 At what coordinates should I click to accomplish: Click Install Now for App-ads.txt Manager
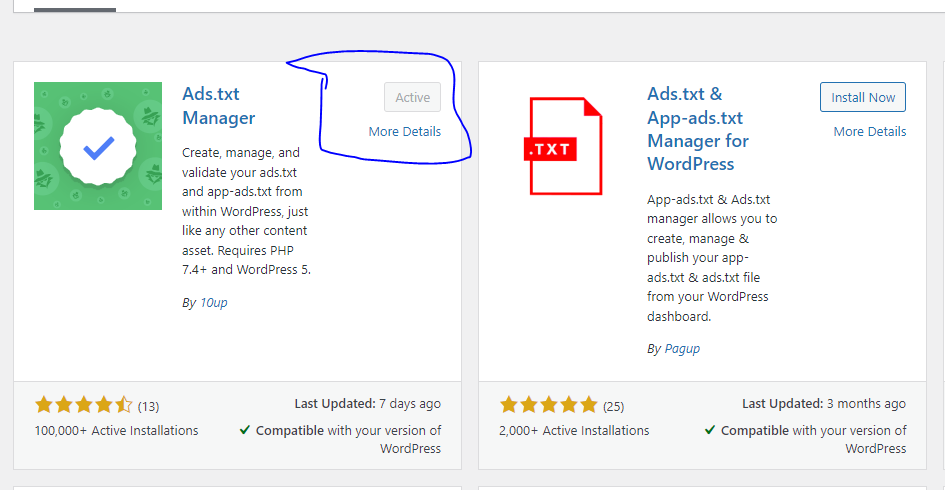pyautogui.click(x=862, y=97)
